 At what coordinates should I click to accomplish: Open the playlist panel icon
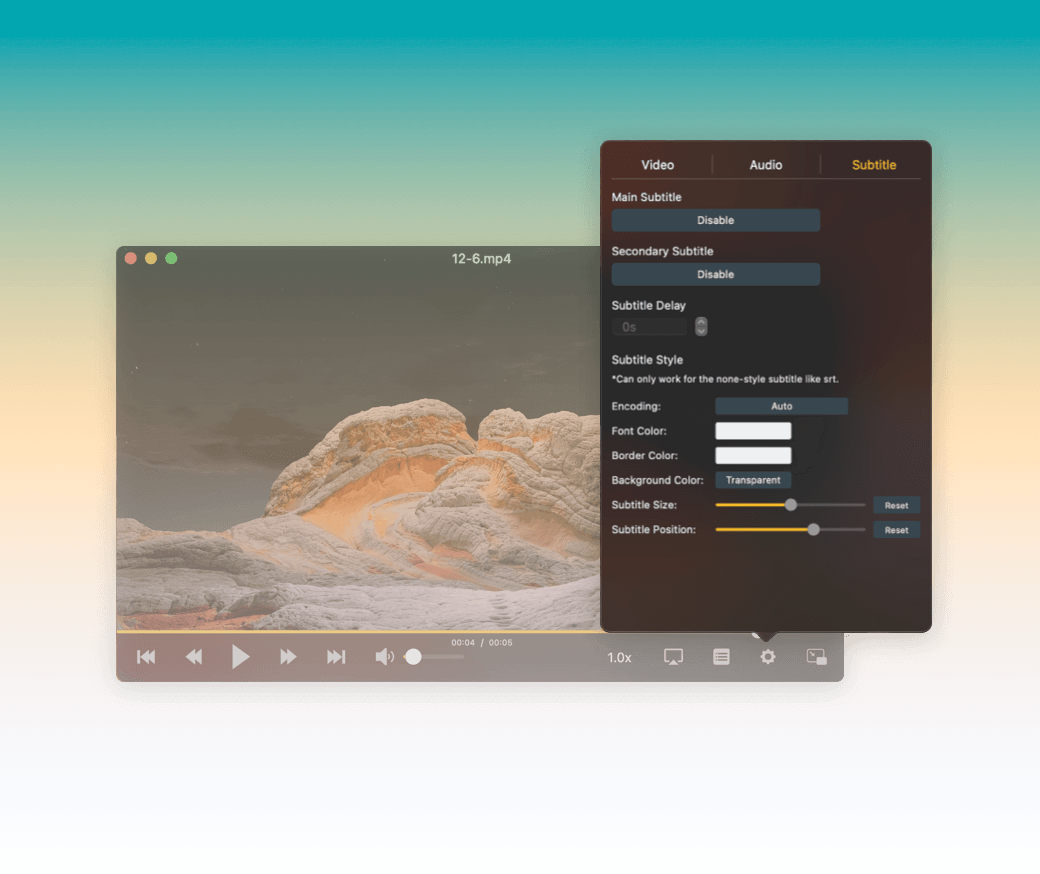pyautogui.click(x=721, y=656)
